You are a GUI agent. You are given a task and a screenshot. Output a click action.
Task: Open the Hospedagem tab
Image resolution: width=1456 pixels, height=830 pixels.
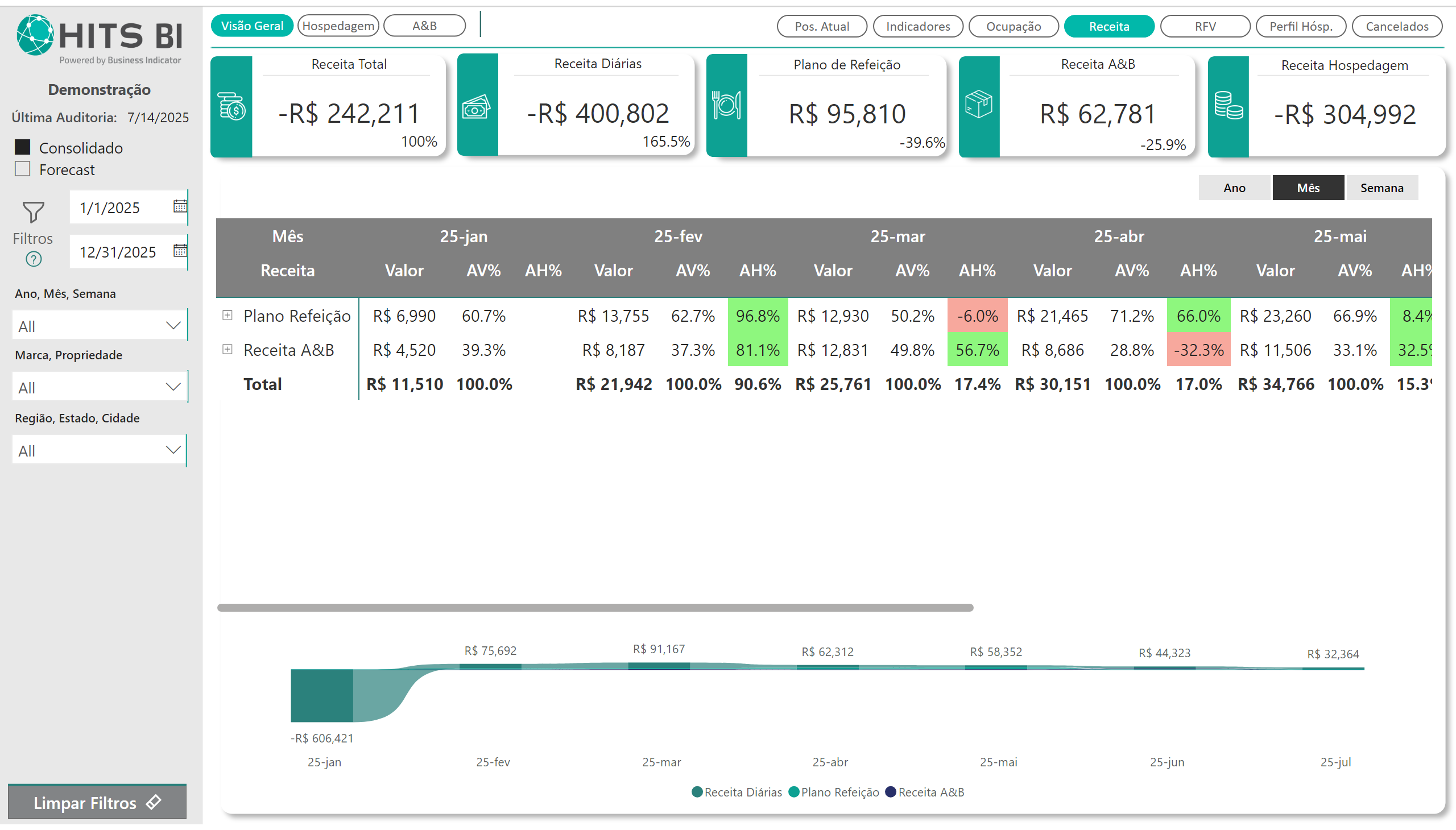338,26
